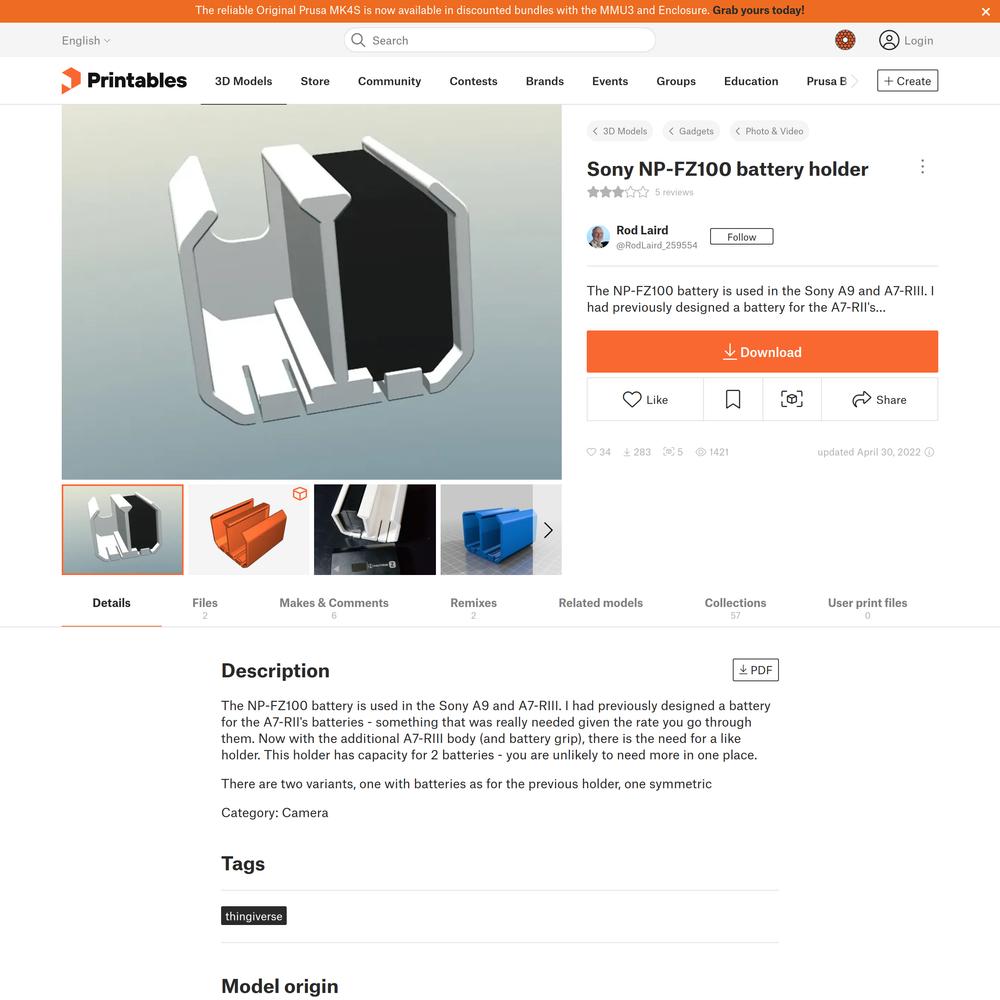Dismiss the orange promo banner
Image resolution: width=1000 pixels, height=1000 pixels.
985,11
